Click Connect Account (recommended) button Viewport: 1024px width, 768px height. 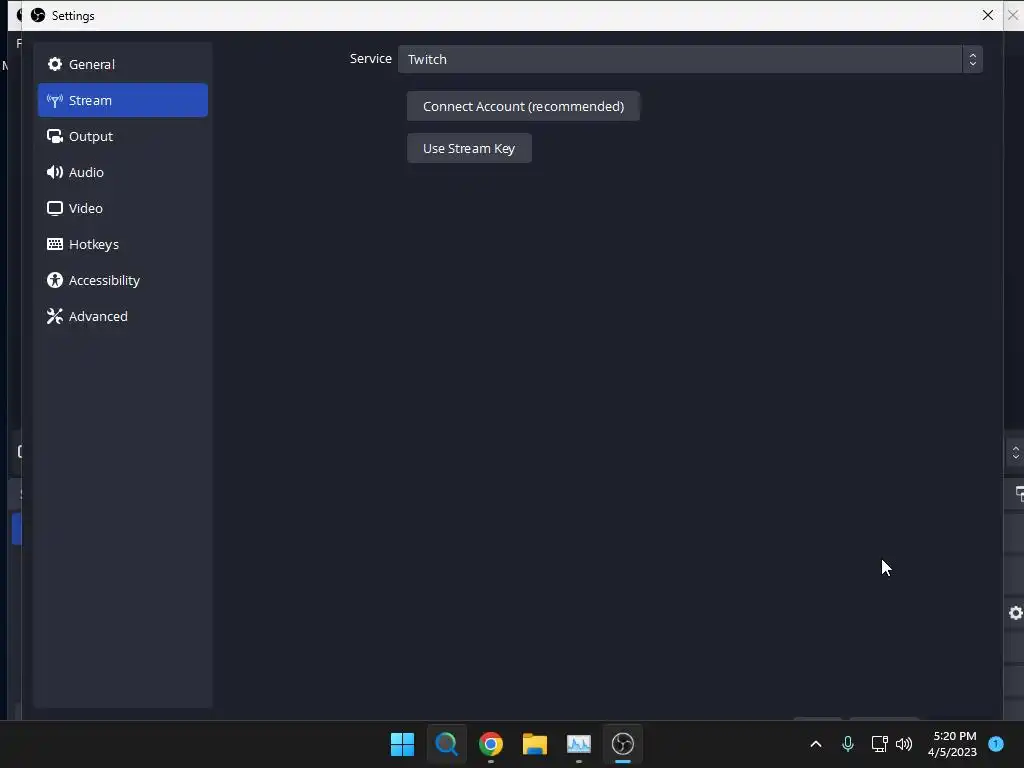[523, 106]
